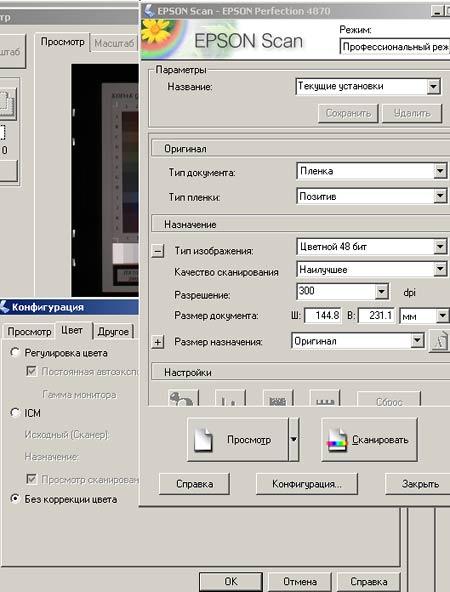Select the Регулировка цвета radio button
The width and height of the screenshot is (450, 592).
(x=15, y=353)
